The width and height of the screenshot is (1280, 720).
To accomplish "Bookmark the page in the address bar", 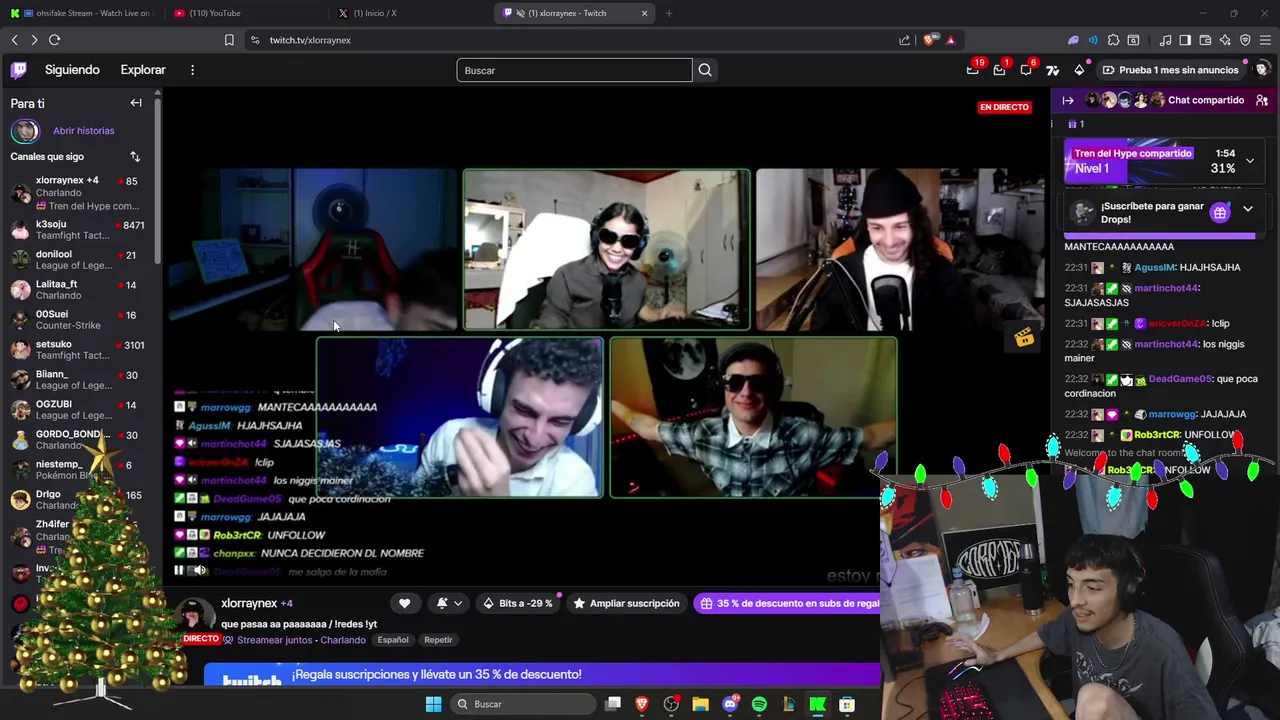I will (x=229, y=40).
